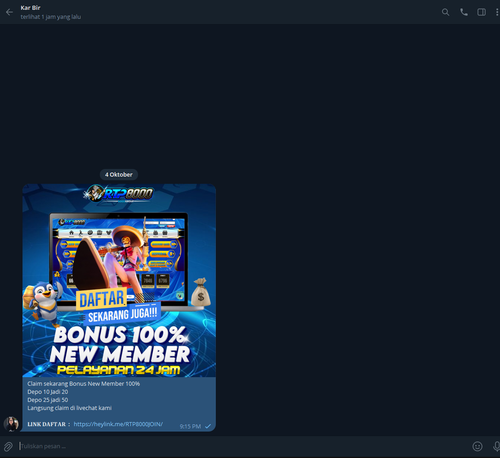Click the 4 Oktober date badge
This screenshot has height=458, width=500.
click(119, 174)
